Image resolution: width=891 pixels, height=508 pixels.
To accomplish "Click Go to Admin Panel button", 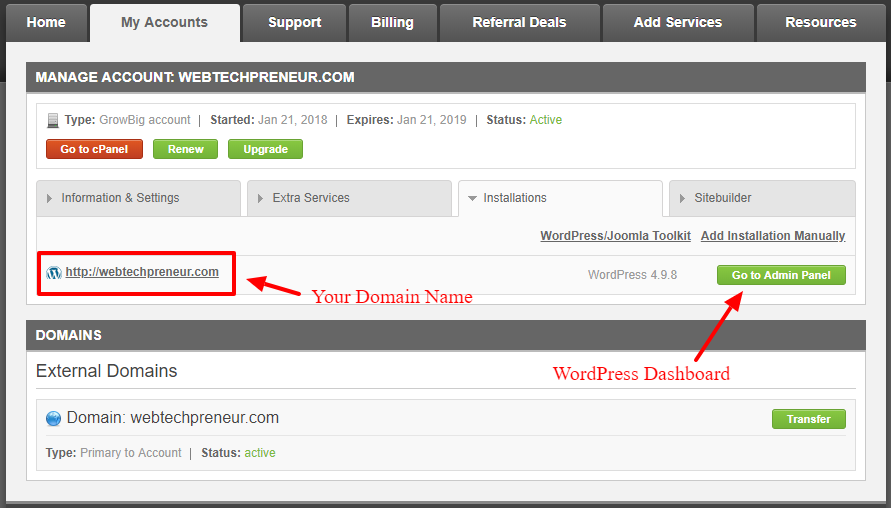I will click(x=781, y=275).
